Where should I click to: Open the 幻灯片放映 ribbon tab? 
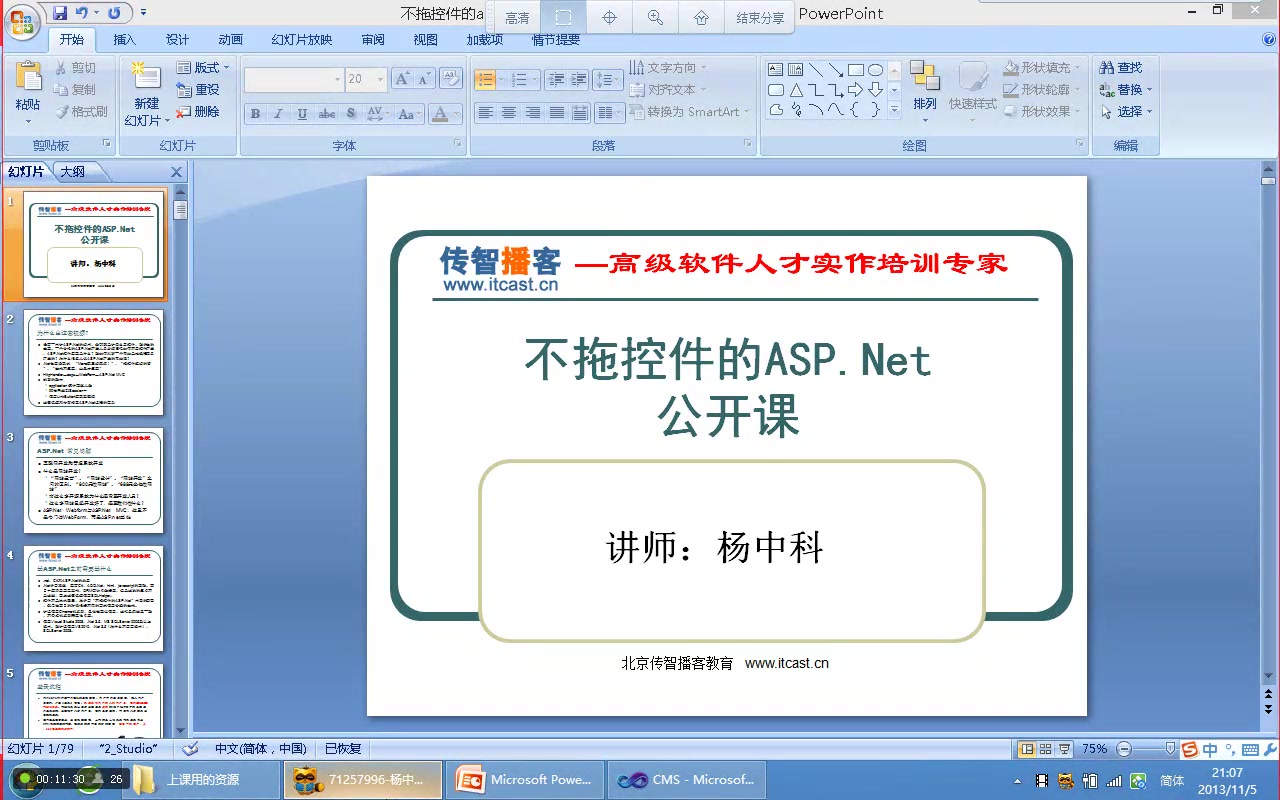(302, 40)
